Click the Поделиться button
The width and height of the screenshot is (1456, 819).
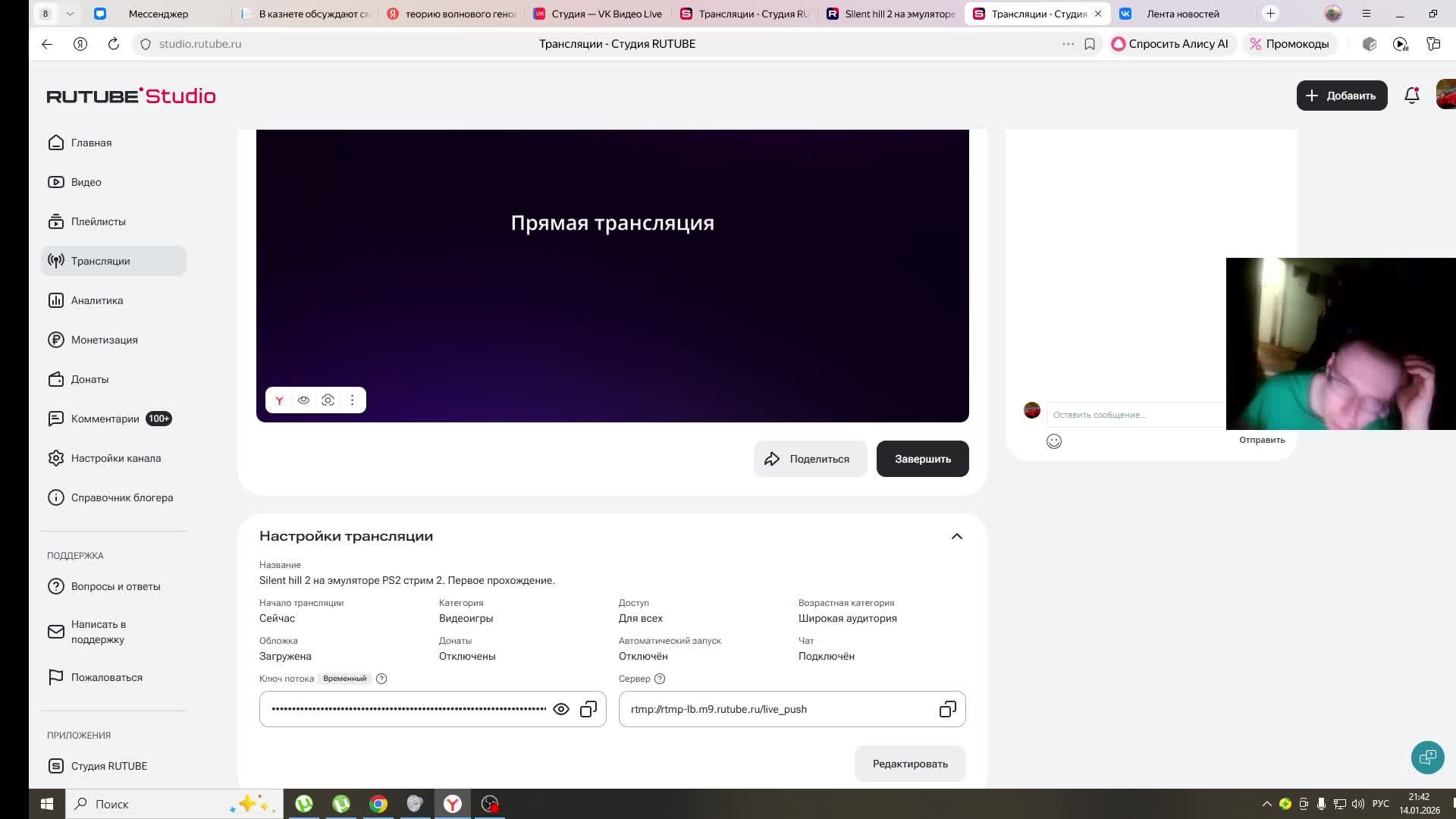click(810, 459)
